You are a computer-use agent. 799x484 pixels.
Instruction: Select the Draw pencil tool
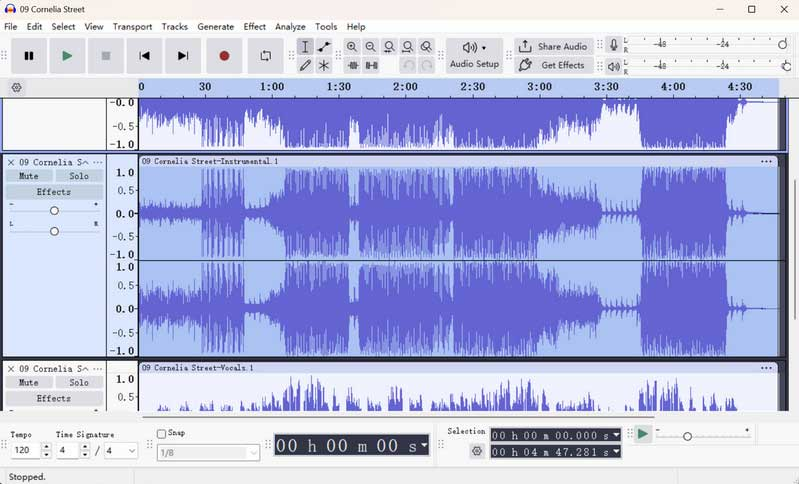pos(305,65)
